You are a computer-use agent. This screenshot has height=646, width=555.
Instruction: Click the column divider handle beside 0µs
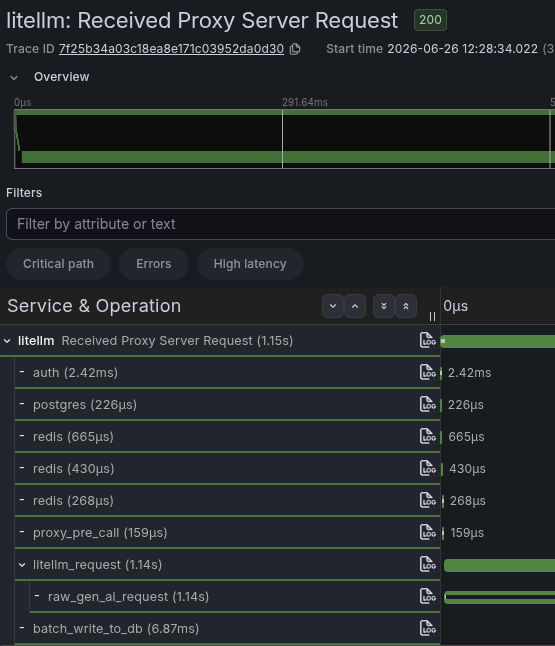(432, 316)
